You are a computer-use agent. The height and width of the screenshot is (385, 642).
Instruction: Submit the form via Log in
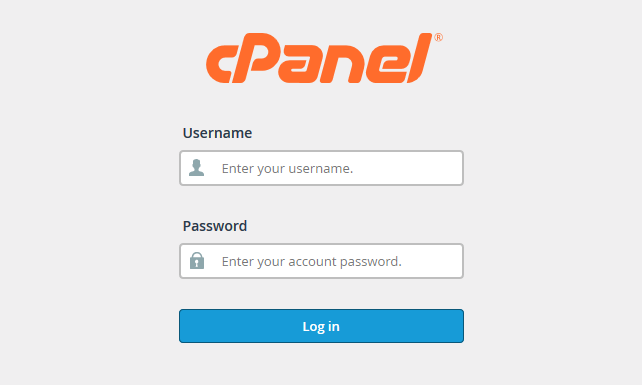point(321,326)
